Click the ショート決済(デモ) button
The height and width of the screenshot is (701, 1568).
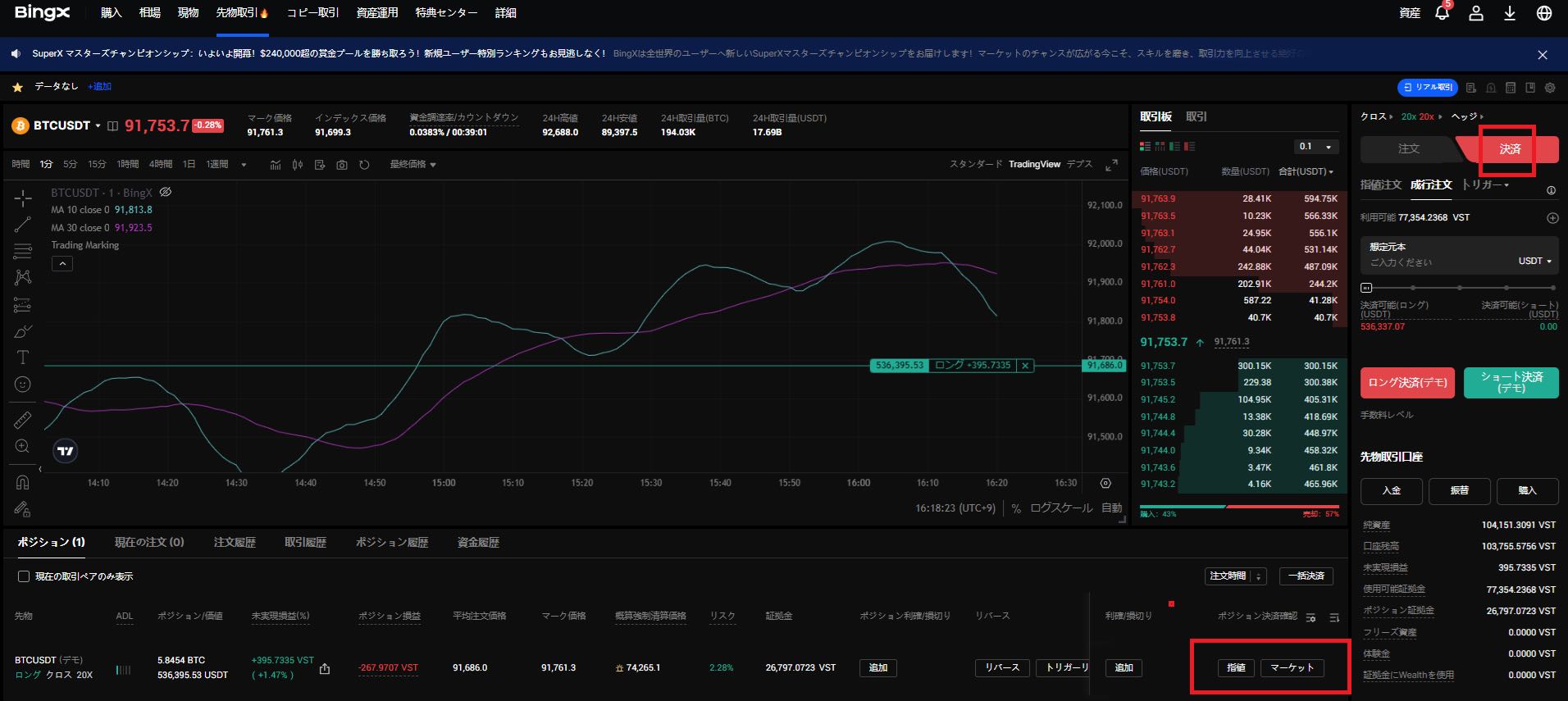(1511, 383)
